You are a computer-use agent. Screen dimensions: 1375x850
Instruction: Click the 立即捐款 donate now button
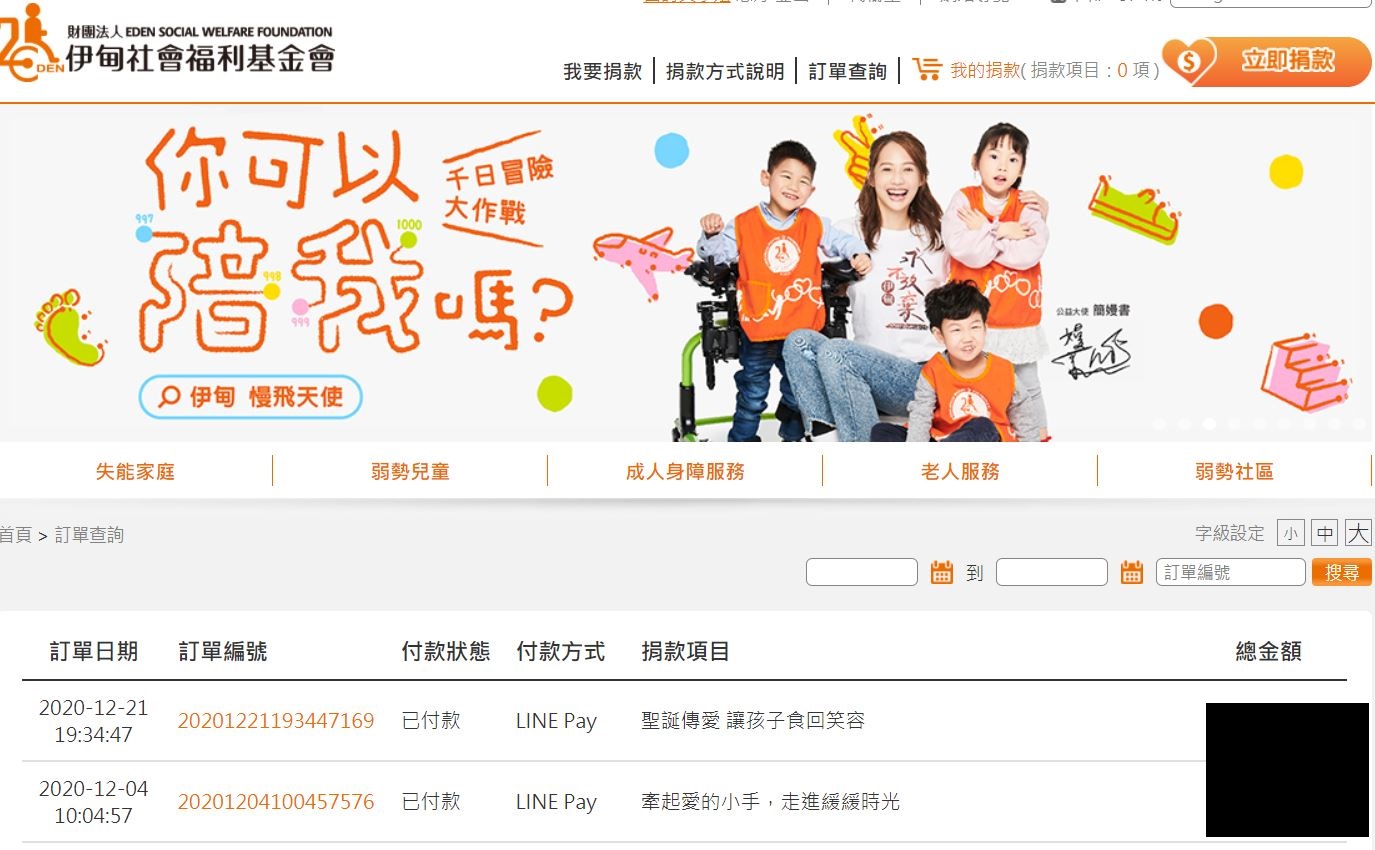(x=1267, y=62)
